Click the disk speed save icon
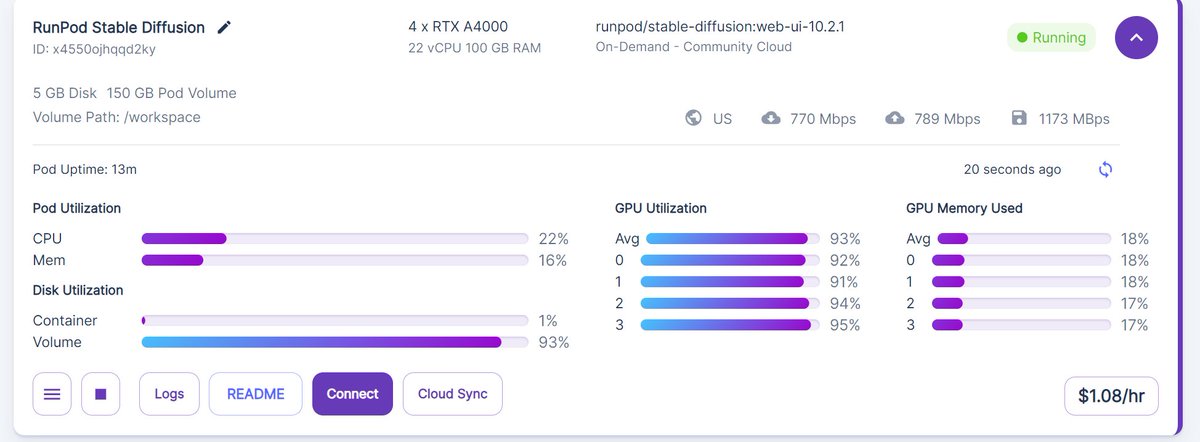The width and height of the screenshot is (1200, 442). (1019, 118)
